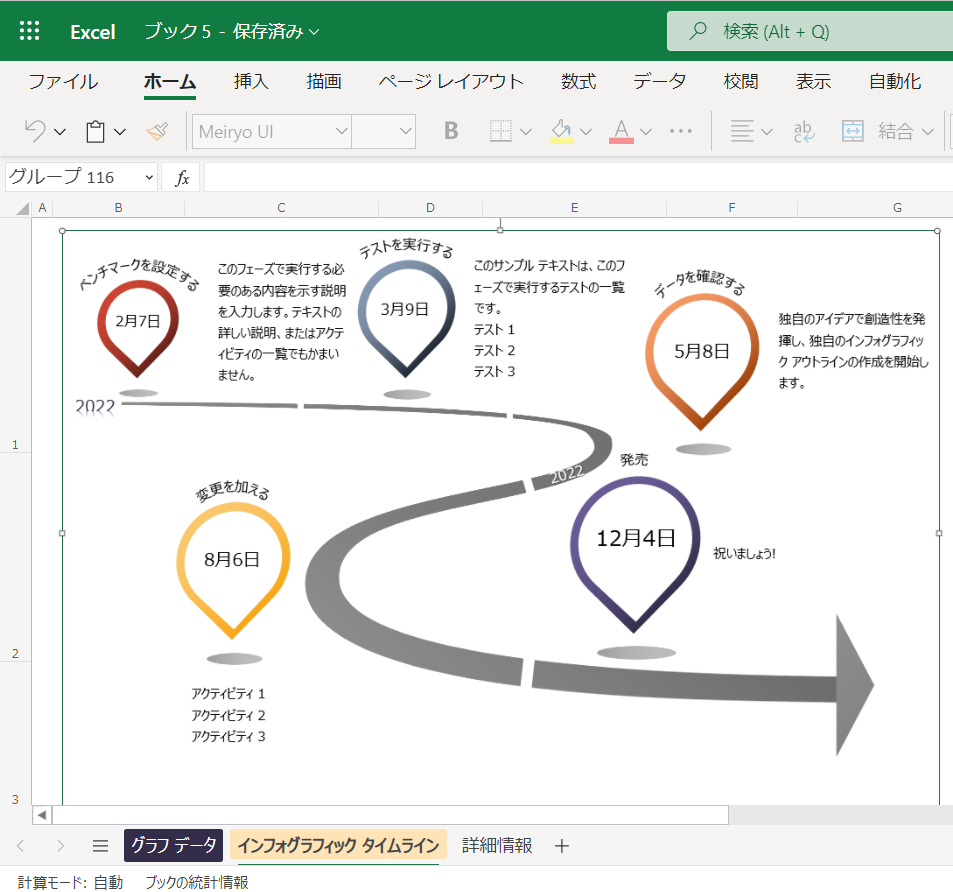Select column B header
This screenshot has height=892, width=953.
click(x=119, y=208)
